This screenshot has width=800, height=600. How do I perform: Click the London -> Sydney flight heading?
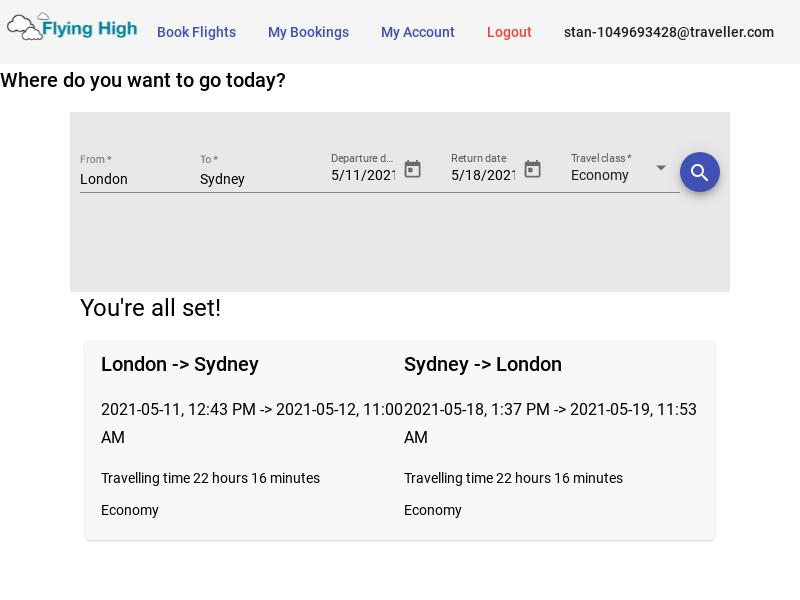[x=180, y=364]
